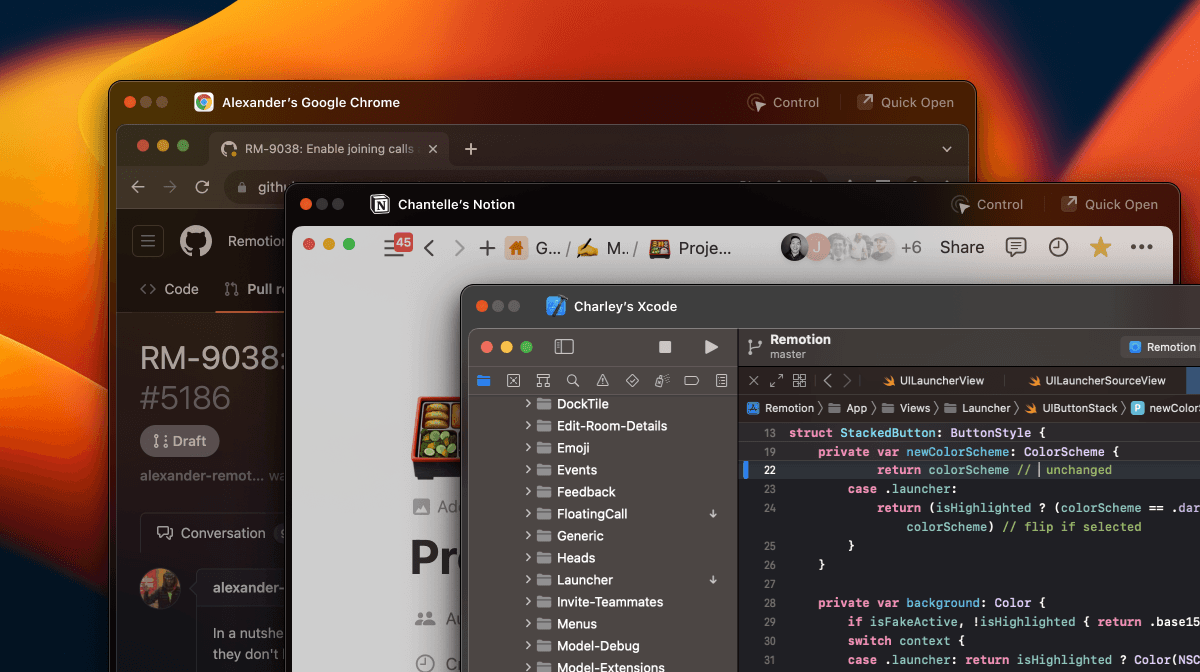Expand DockTile folder in Xcode navigator

click(528, 404)
